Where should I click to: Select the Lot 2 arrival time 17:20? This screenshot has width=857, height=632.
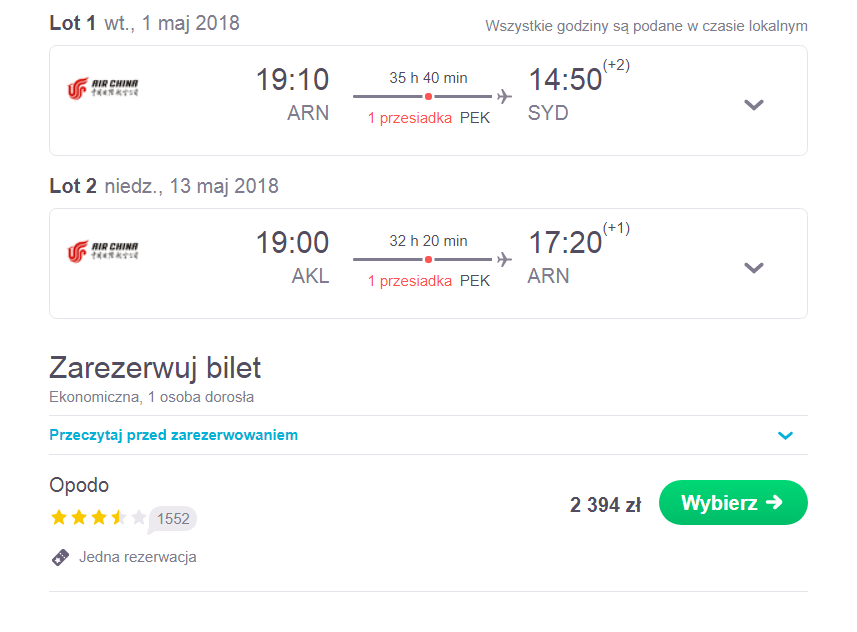565,243
